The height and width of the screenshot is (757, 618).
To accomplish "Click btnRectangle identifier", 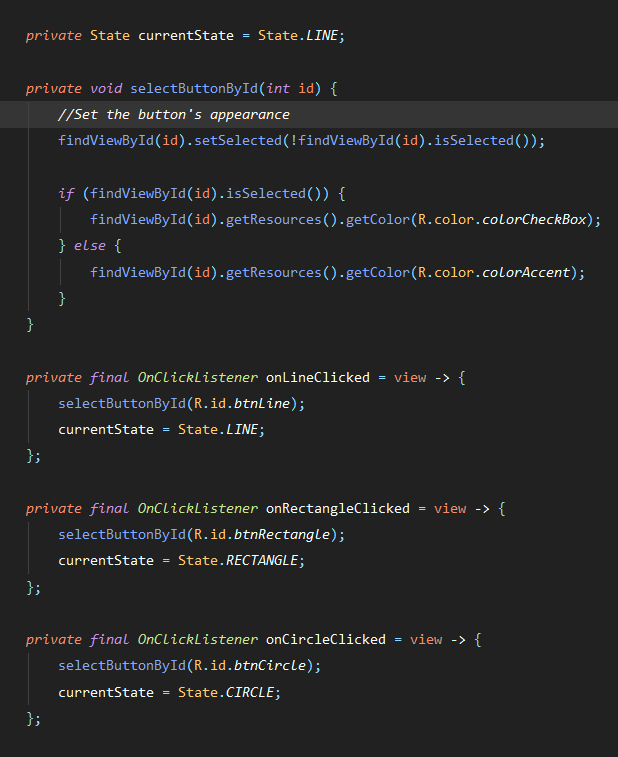I will (282, 535).
